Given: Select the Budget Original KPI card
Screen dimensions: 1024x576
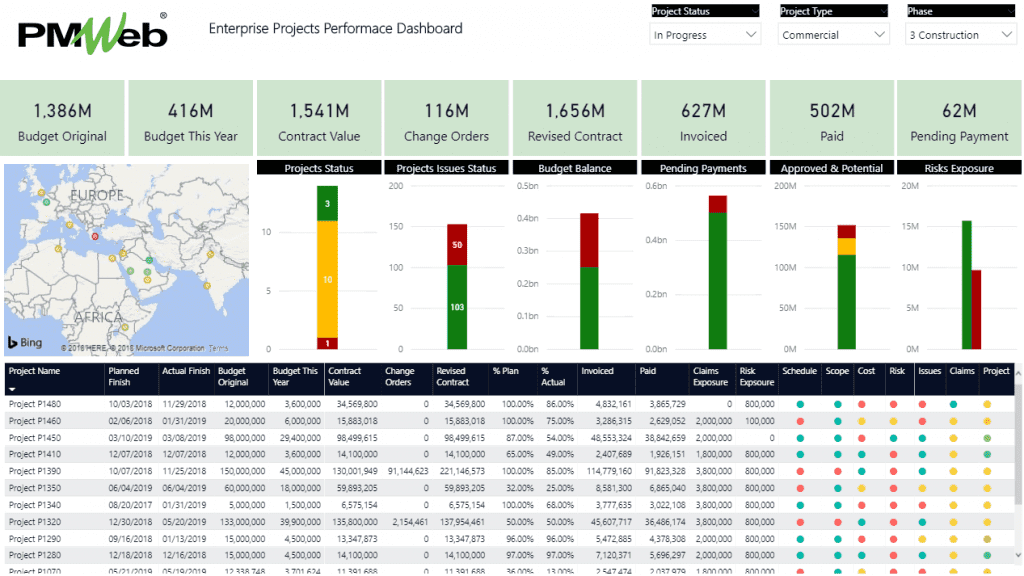Looking at the screenshot, I should pyautogui.click(x=63, y=119).
